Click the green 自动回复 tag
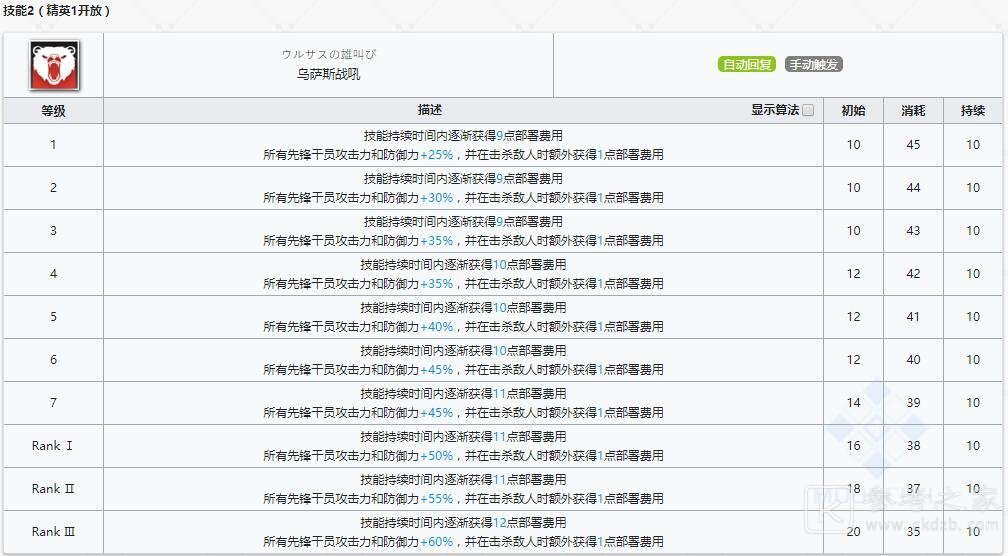The width and height of the screenshot is (1008, 556). tap(747, 65)
